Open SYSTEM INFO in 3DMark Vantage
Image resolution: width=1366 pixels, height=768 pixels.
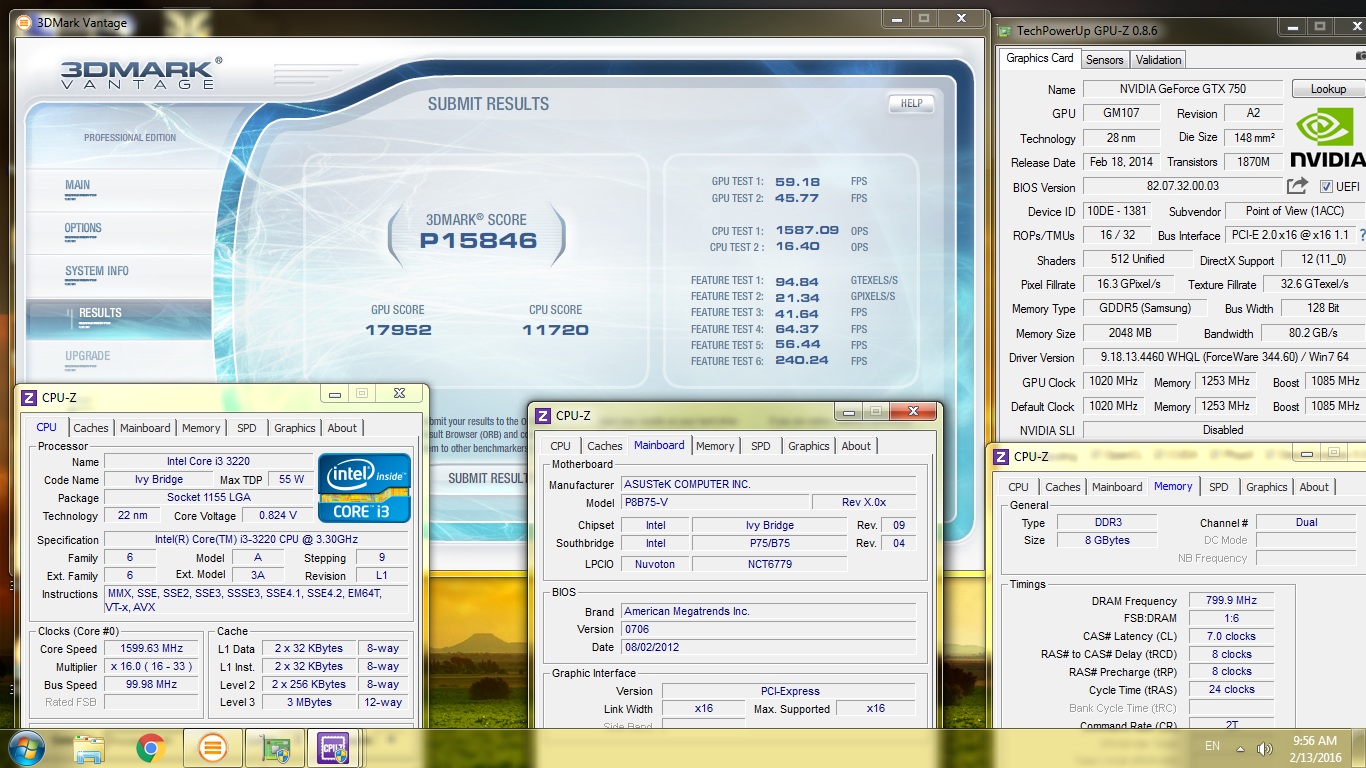pyautogui.click(x=97, y=271)
